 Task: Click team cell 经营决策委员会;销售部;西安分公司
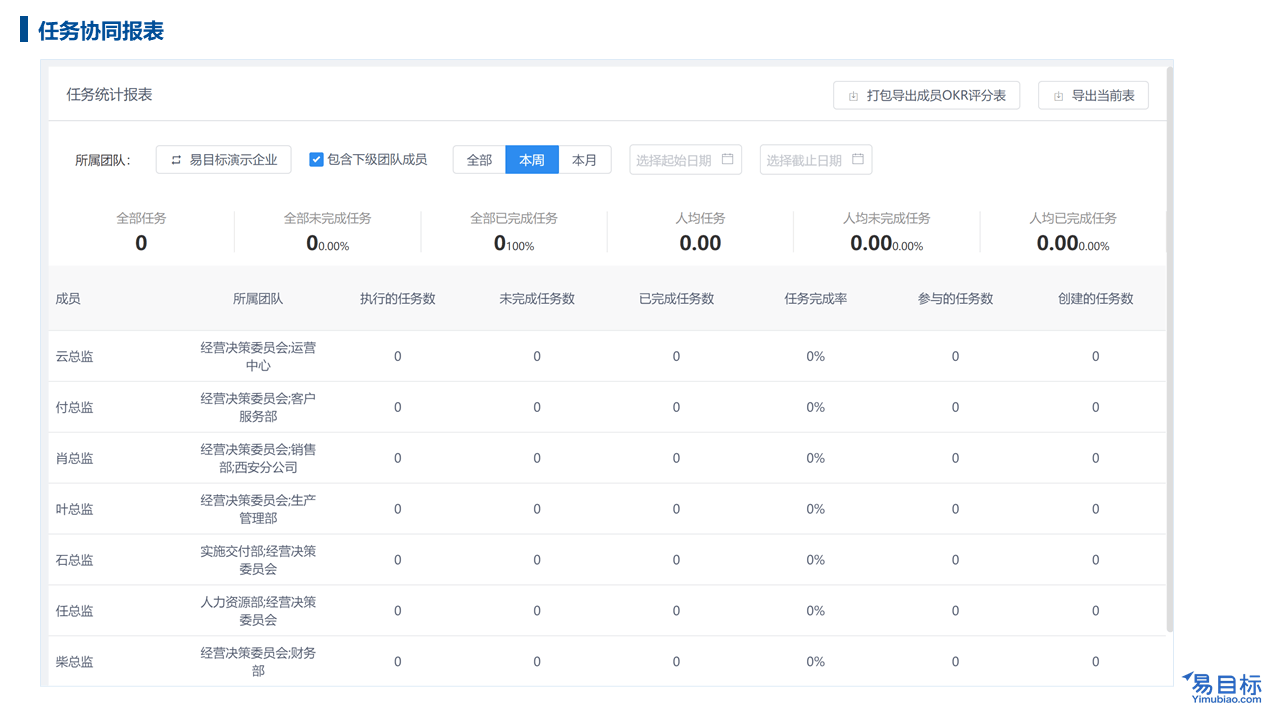pos(258,459)
